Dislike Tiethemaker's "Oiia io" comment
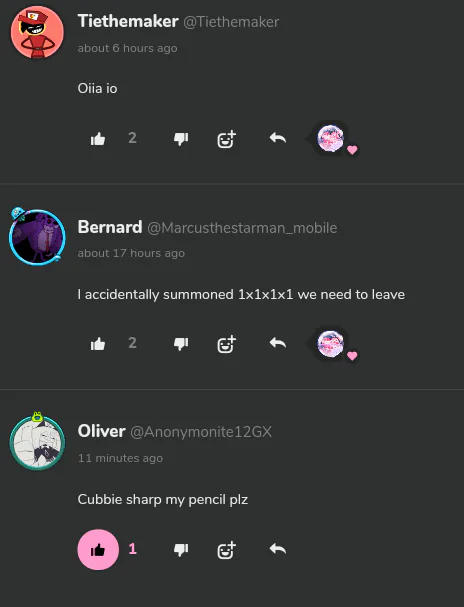 (x=181, y=139)
